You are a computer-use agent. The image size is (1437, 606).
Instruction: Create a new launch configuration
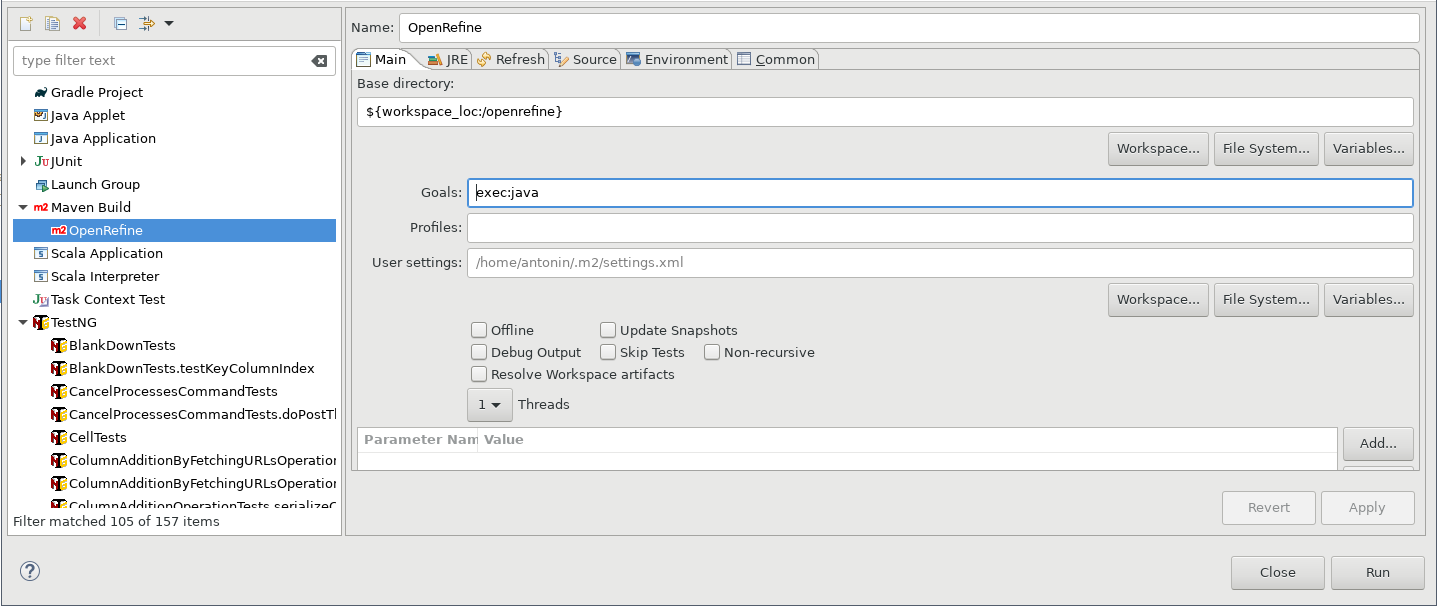[24, 22]
